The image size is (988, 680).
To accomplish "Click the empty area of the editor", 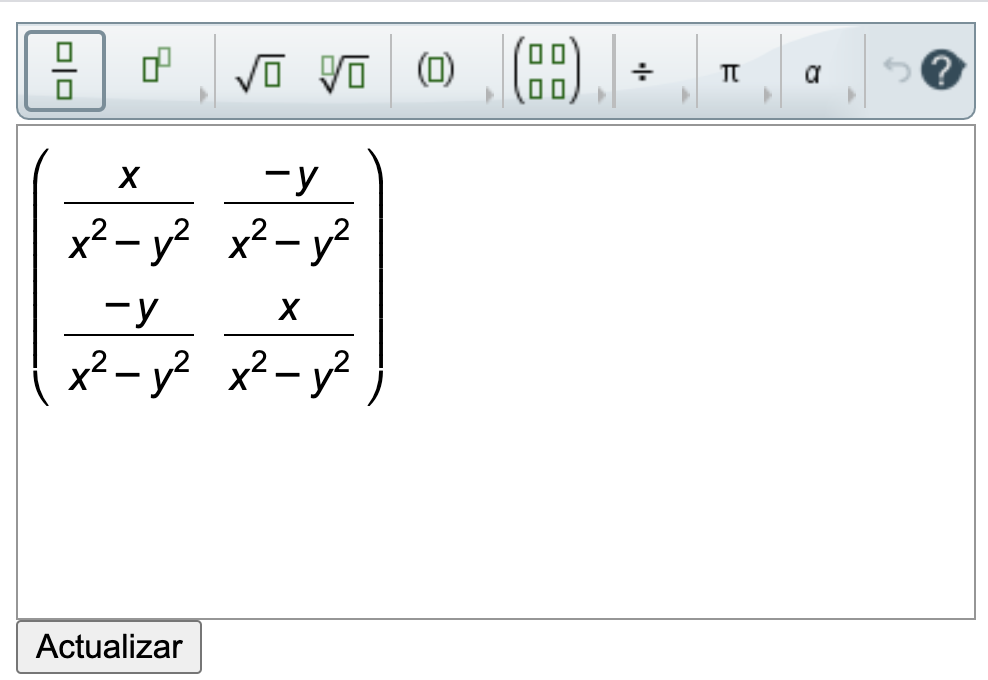I will pyautogui.click(x=650, y=450).
